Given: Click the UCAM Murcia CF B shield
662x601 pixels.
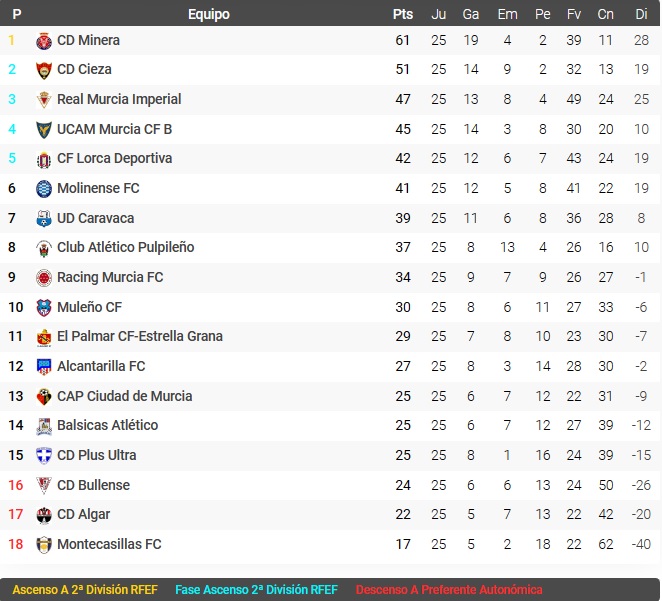Looking at the screenshot, I should (44, 130).
